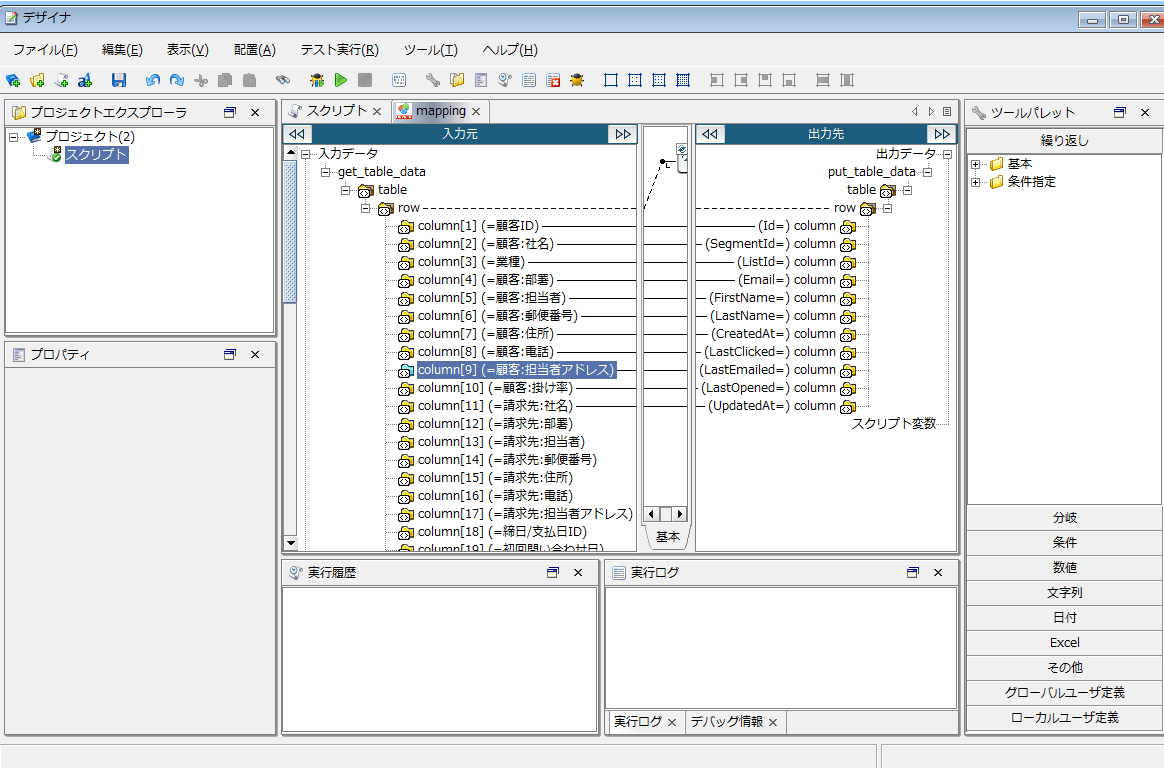Open the テスト実行(R) menu
Viewport: 1164px width, 768px height.
point(339,50)
